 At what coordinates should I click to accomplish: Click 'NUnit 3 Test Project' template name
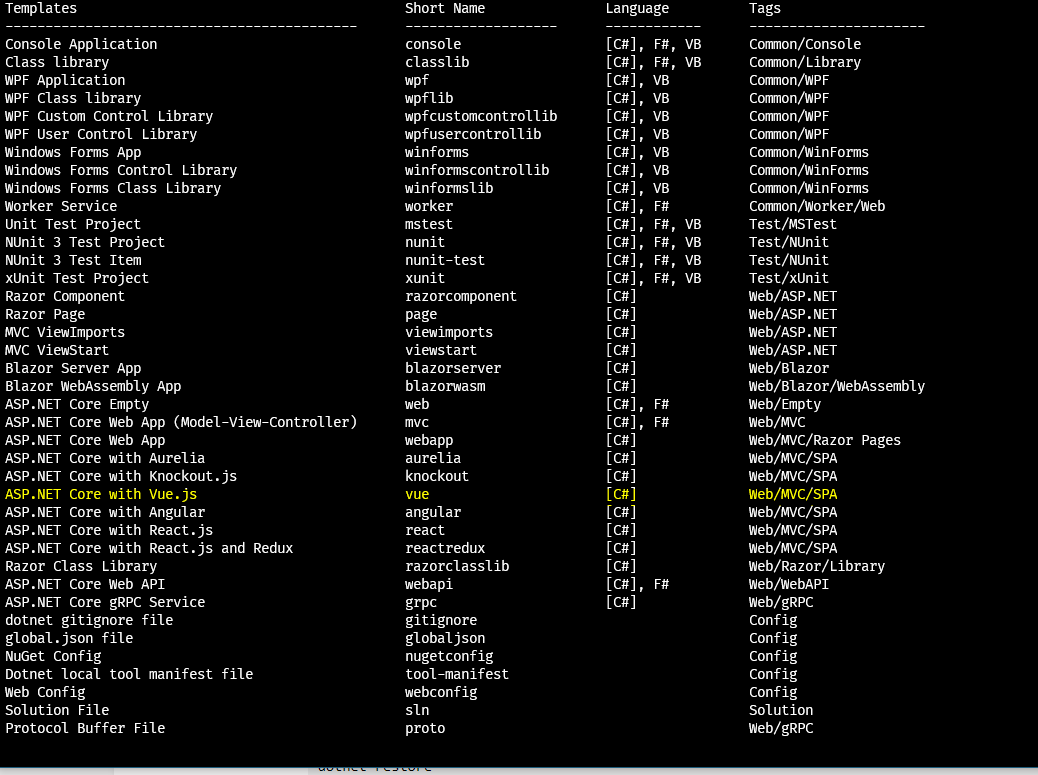point(85,242)
